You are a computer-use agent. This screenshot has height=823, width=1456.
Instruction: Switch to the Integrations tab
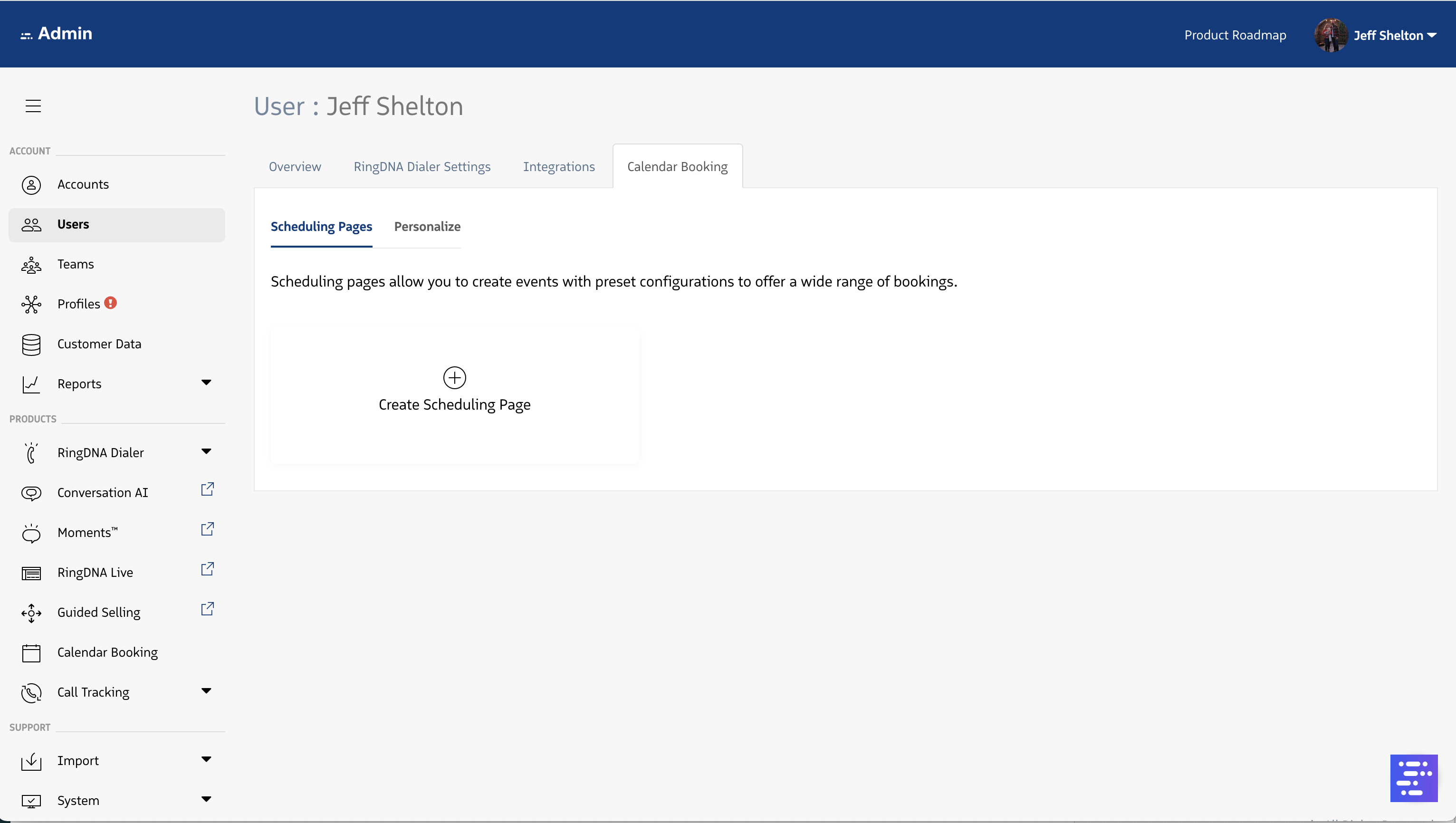tap(558, 167)
